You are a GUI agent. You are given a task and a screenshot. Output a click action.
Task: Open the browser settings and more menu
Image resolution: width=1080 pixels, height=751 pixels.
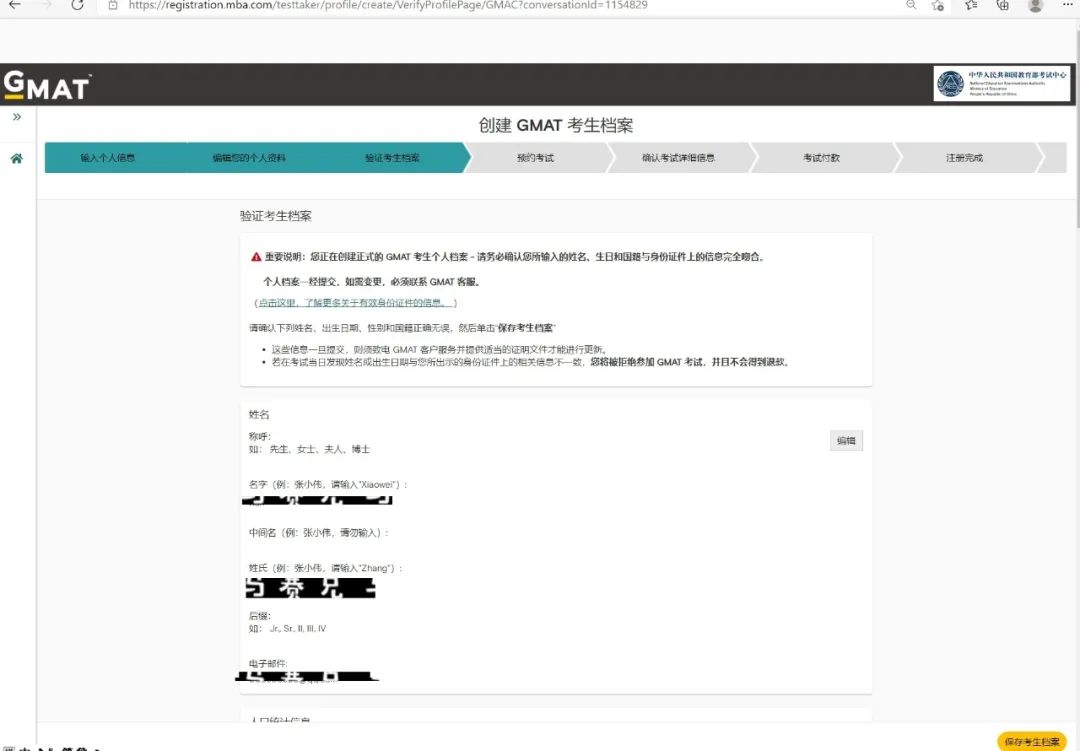tap(1068, 4)
